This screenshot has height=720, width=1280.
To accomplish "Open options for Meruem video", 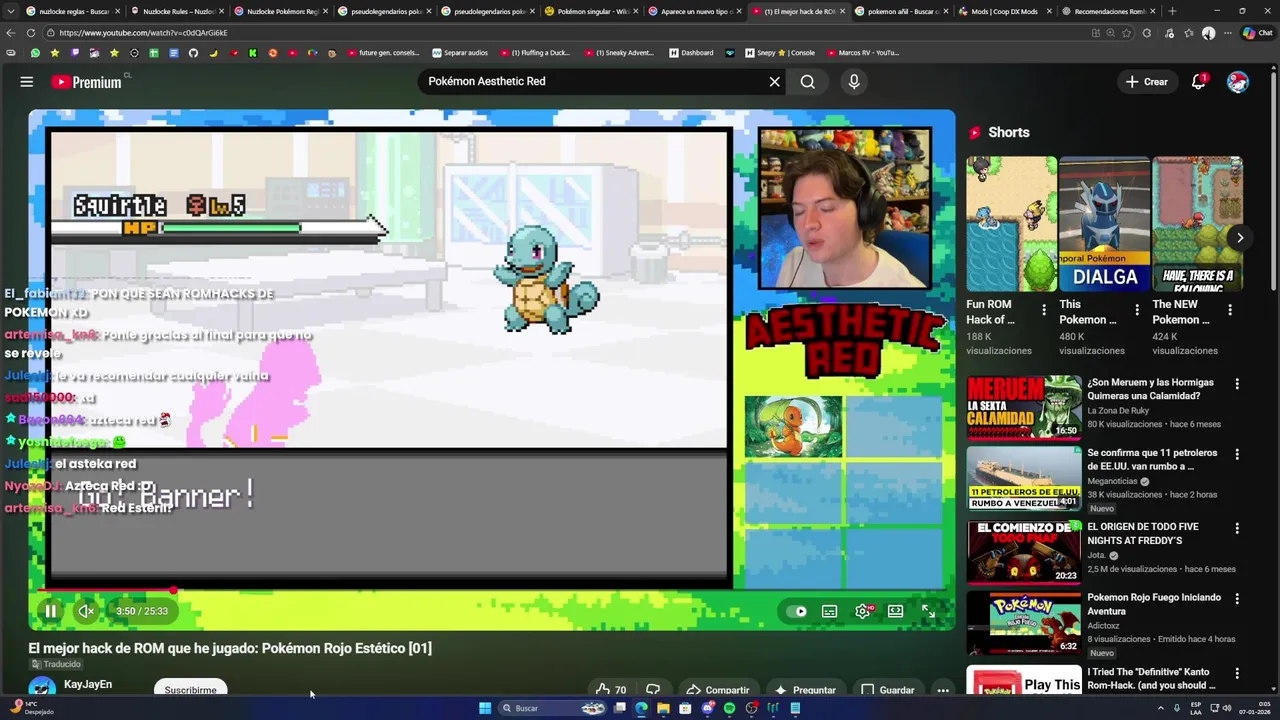I will click(1237, 384).
